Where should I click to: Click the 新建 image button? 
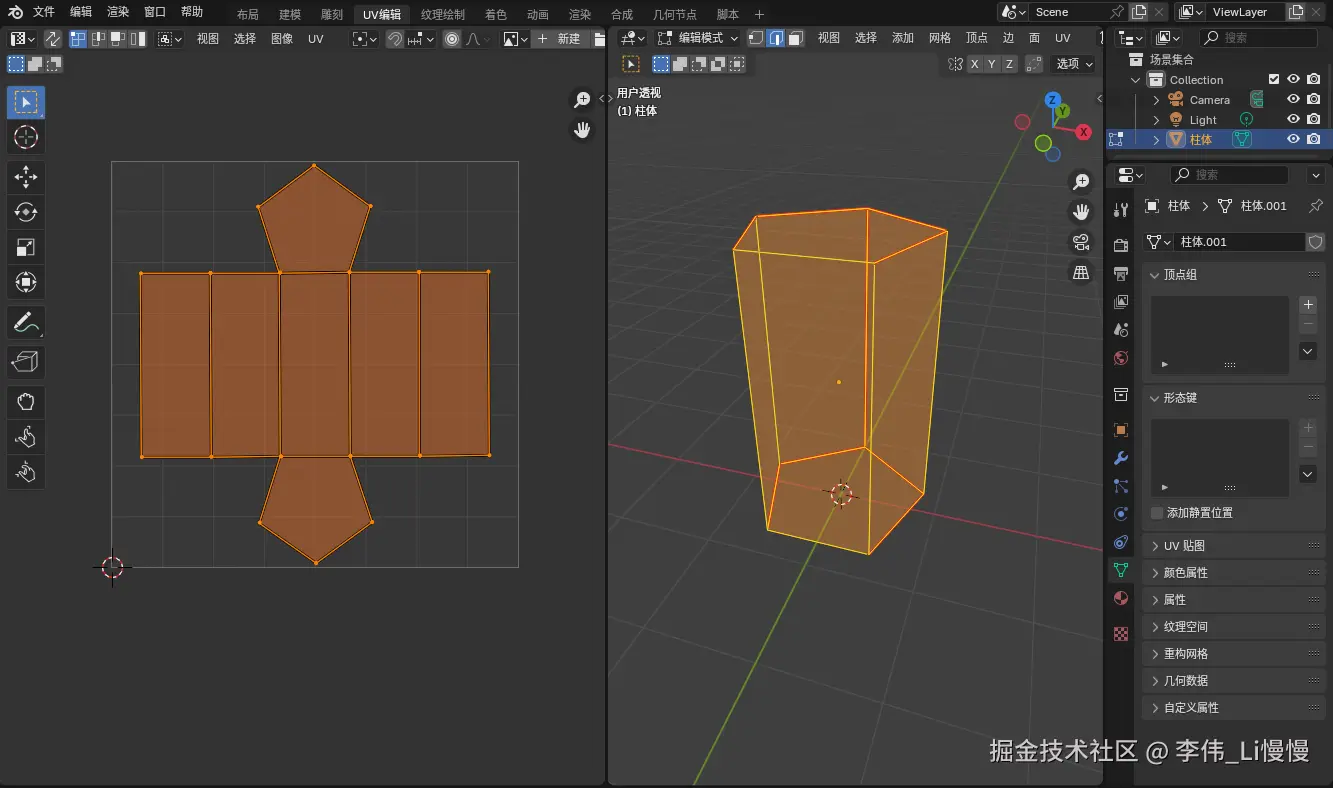pyautogui.click(x=558, y=39)
